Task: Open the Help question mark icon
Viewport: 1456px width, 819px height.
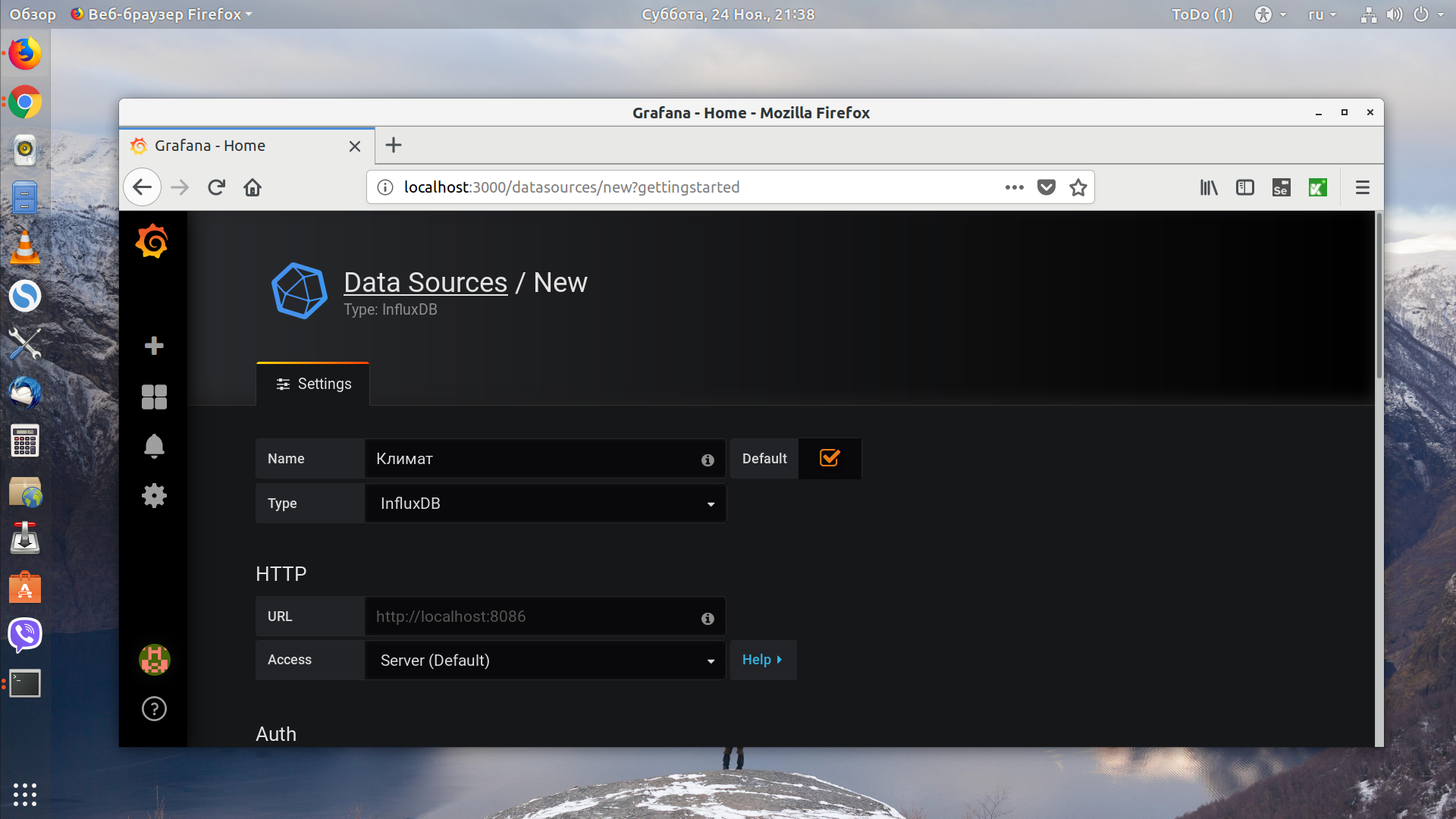Action: (154, 709)
